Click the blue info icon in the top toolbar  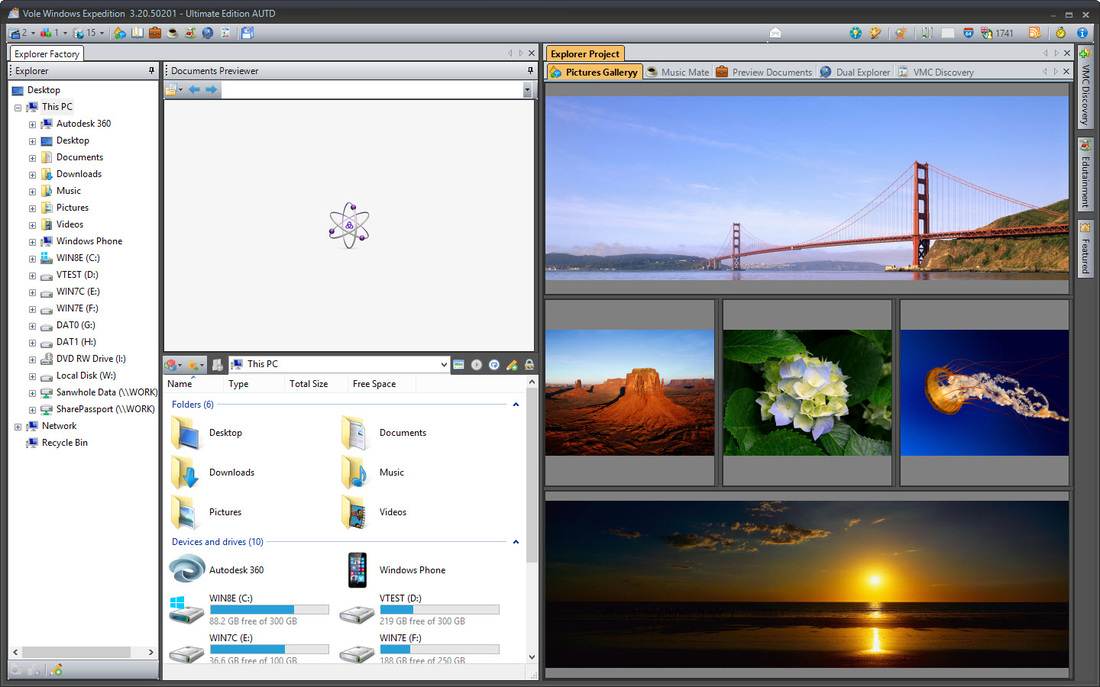(x=1082, y=33)
